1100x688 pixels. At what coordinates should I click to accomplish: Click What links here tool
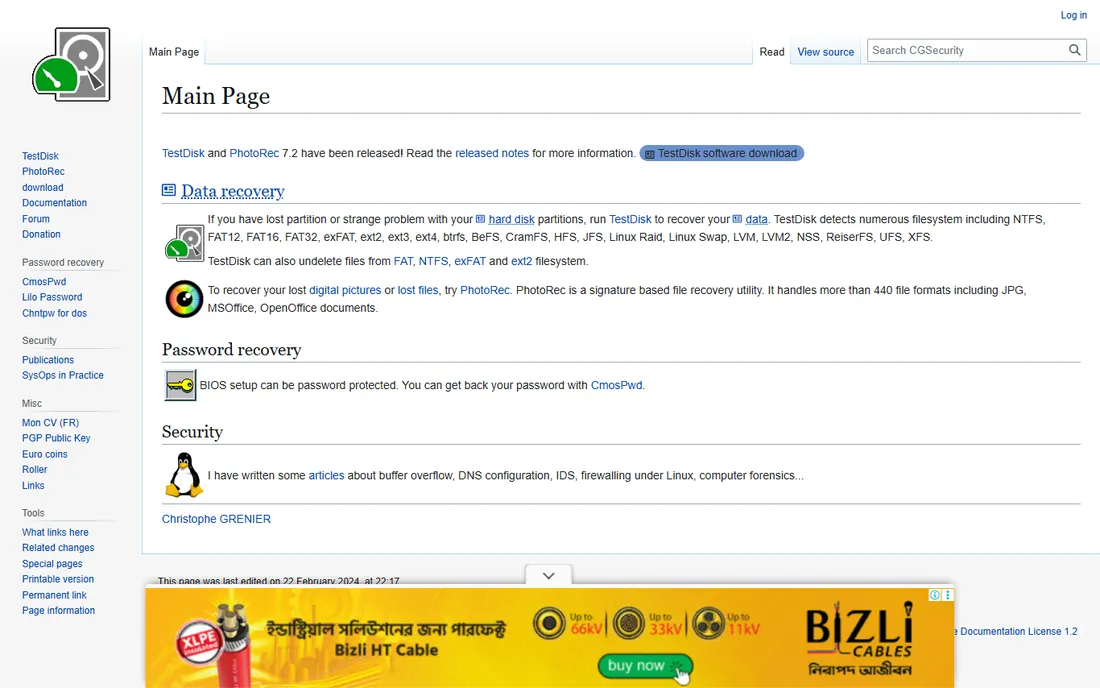point(55,532)
